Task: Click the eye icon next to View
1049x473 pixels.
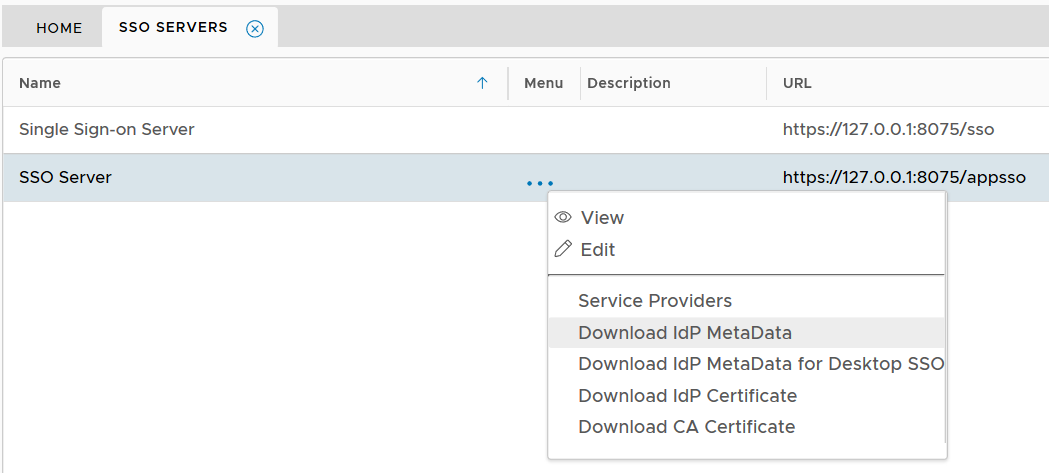Action: [x=563, y=217]
